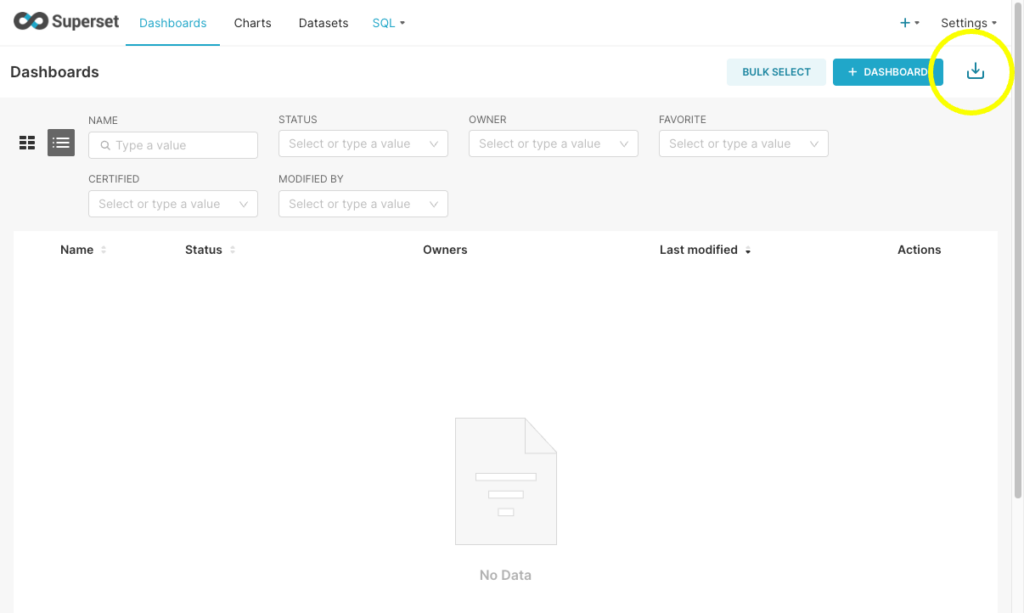Go to the Datasets tab

coord(323,23)
